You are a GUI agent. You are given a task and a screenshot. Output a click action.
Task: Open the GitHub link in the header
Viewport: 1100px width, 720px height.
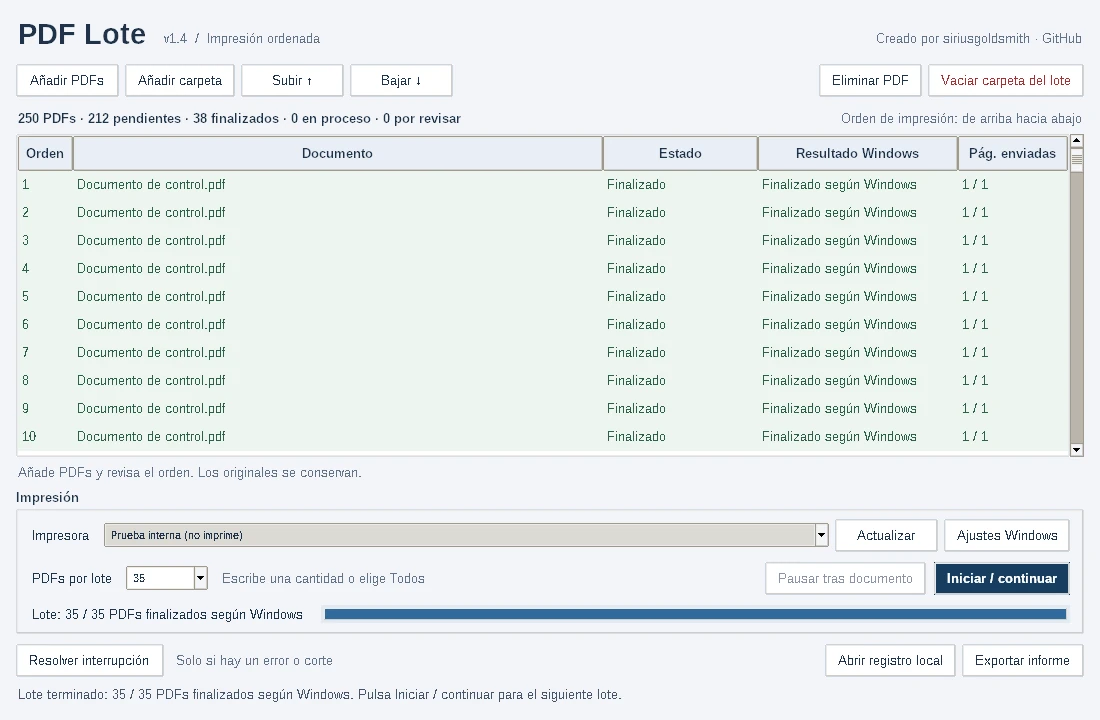point(1061,39)
